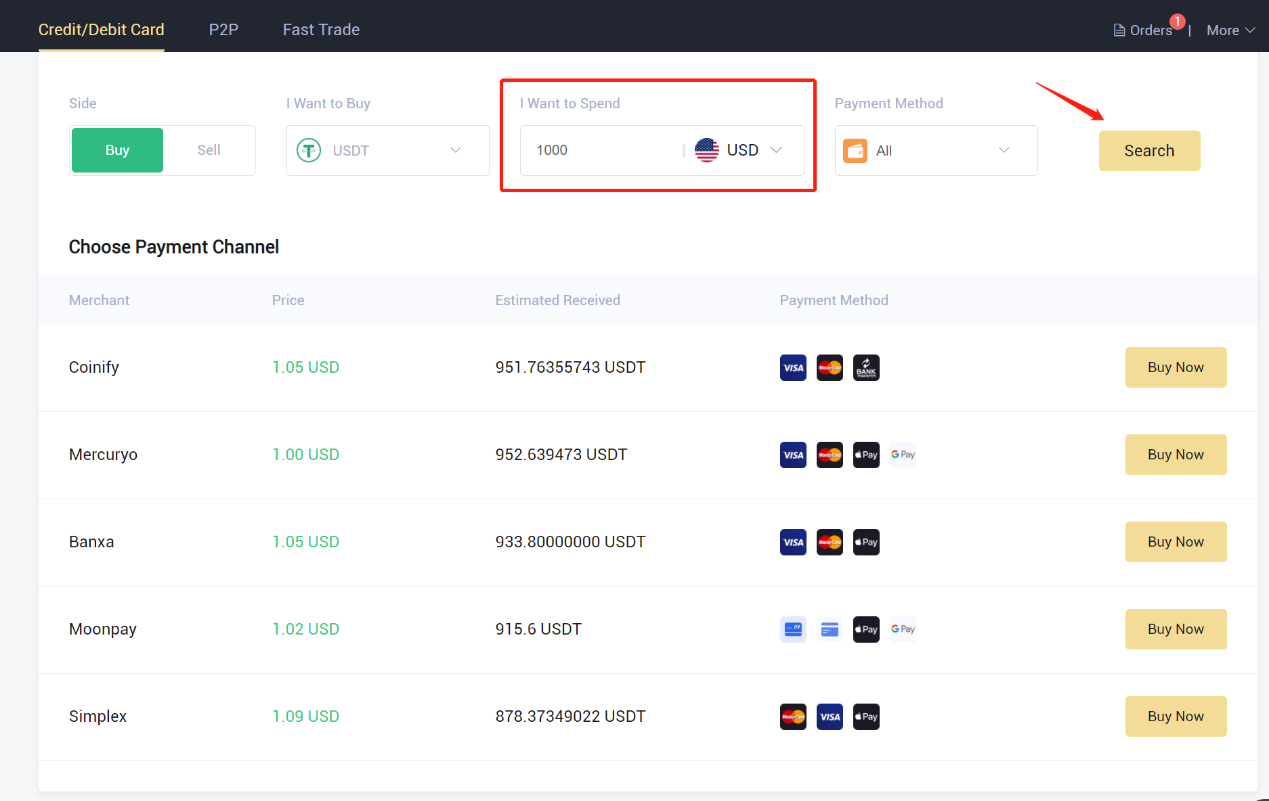Viewport: 1269px width, 801px height.
Task: Click the Mastercard icon in Simplex row
Action: point(793,716)
